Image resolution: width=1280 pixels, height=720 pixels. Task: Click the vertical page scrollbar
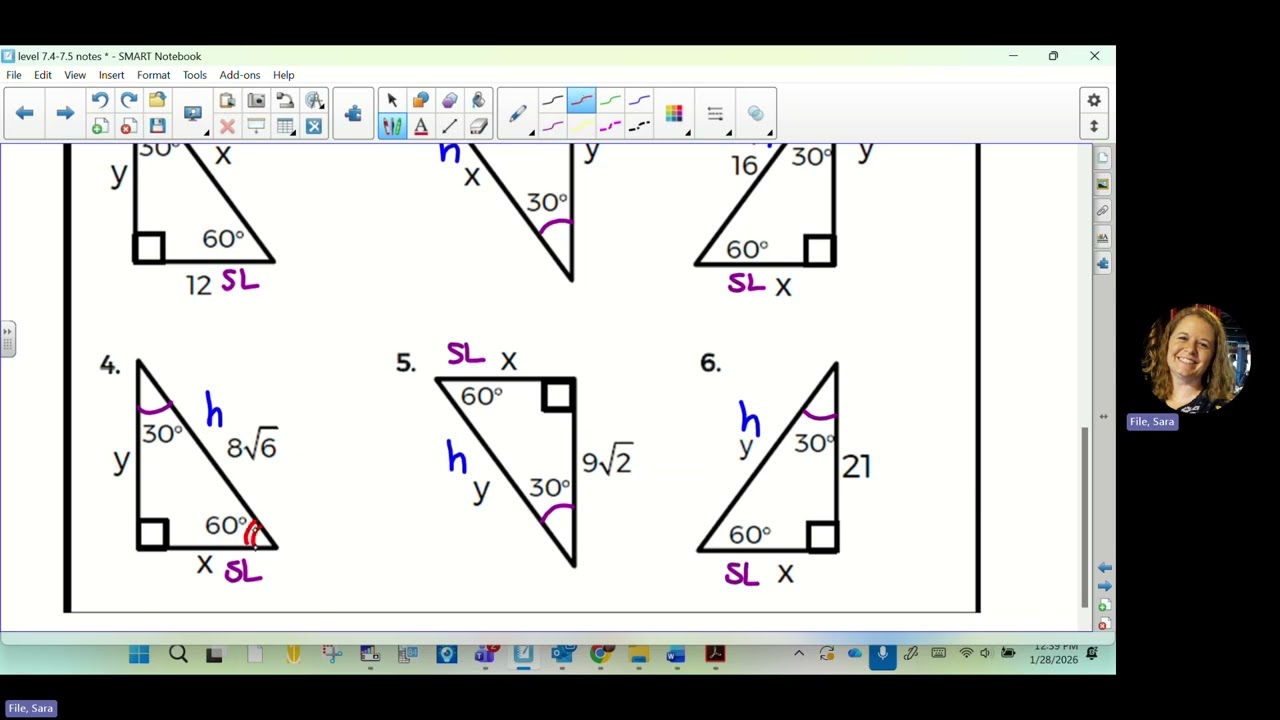point(1085,518)
